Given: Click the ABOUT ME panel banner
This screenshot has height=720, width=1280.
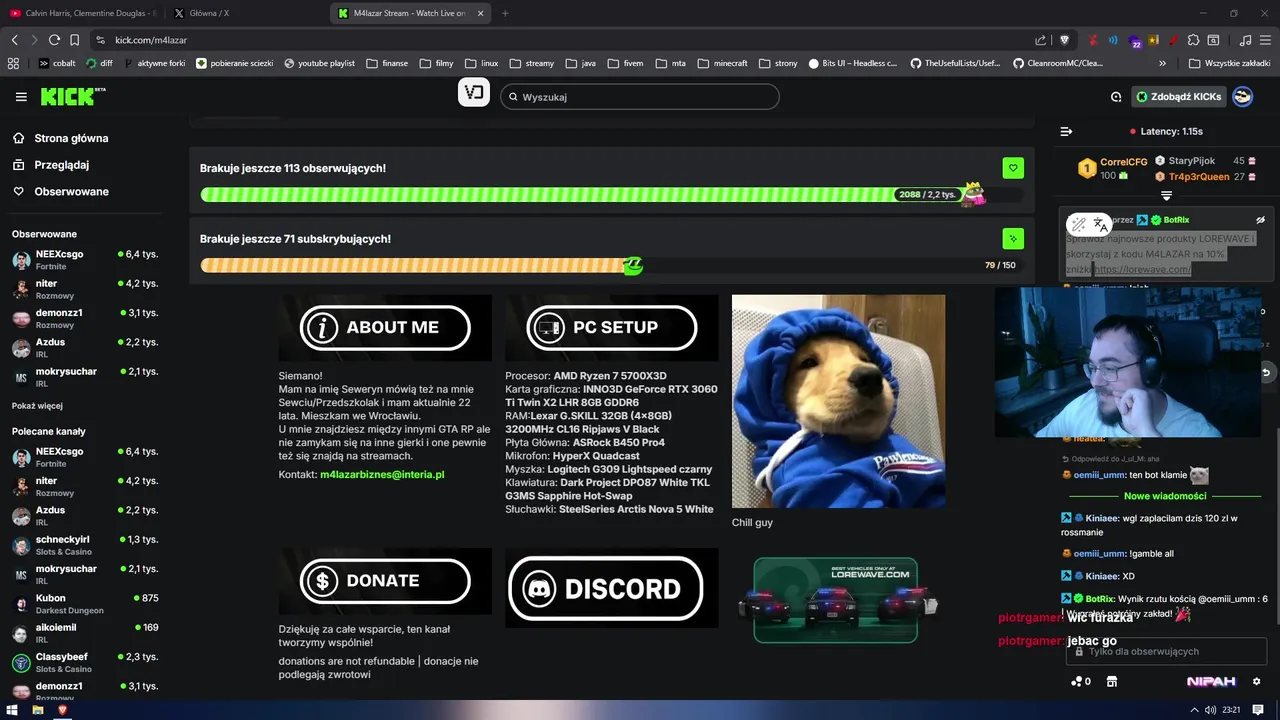Looking at the screenshot, I should [x=385, y=327].
